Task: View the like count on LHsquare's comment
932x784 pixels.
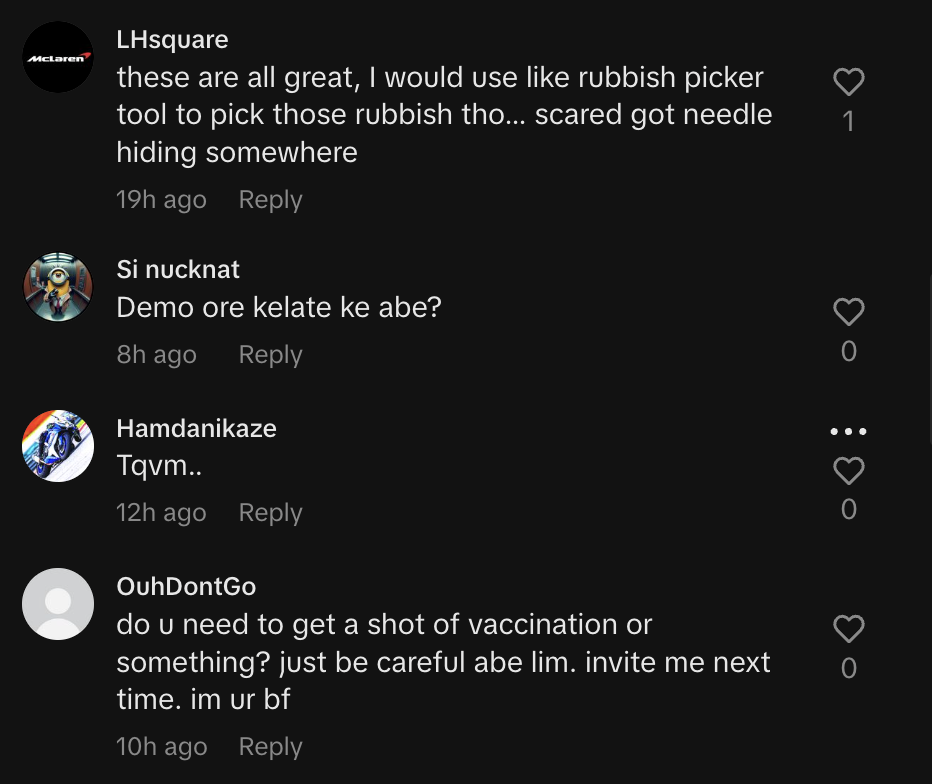Action: coord(848,122)
